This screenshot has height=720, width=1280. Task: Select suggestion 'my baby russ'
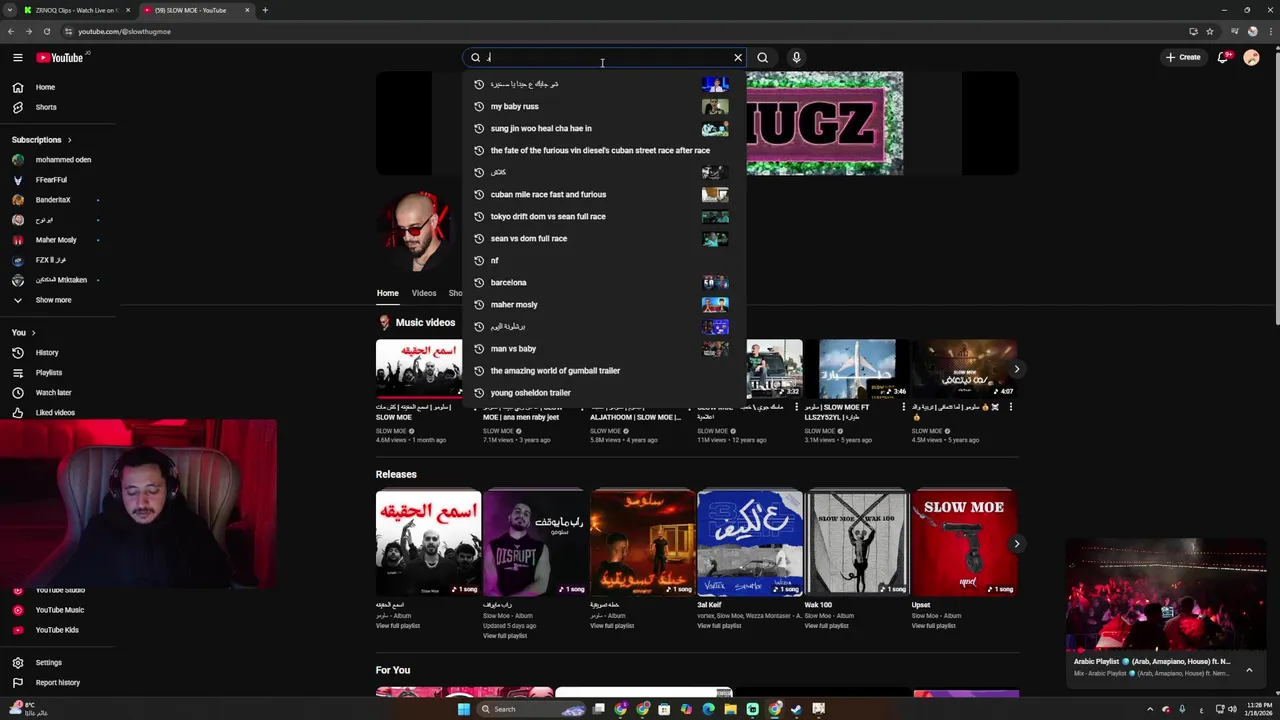point(604,106)
